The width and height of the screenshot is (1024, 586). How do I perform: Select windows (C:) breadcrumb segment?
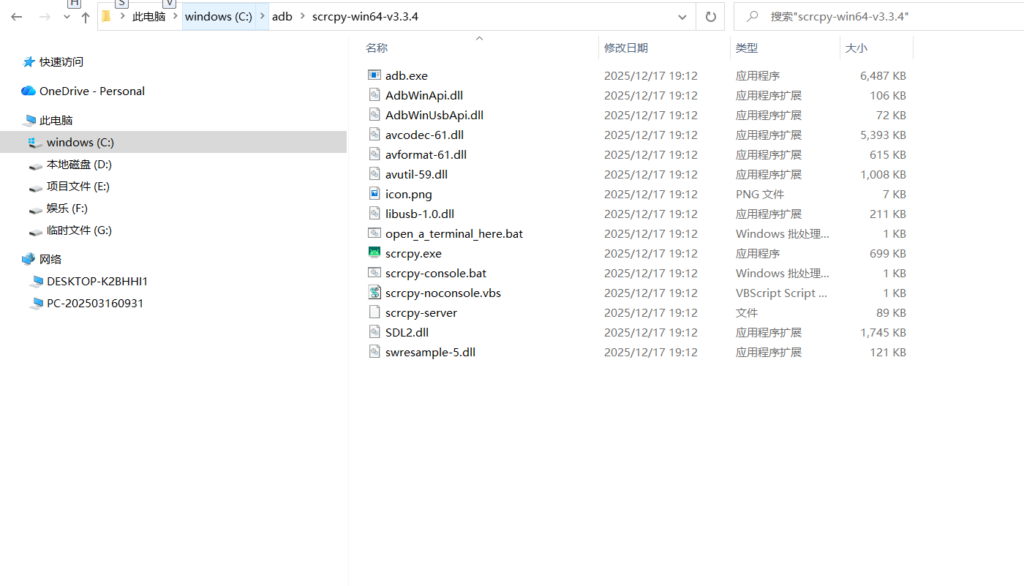218,16
